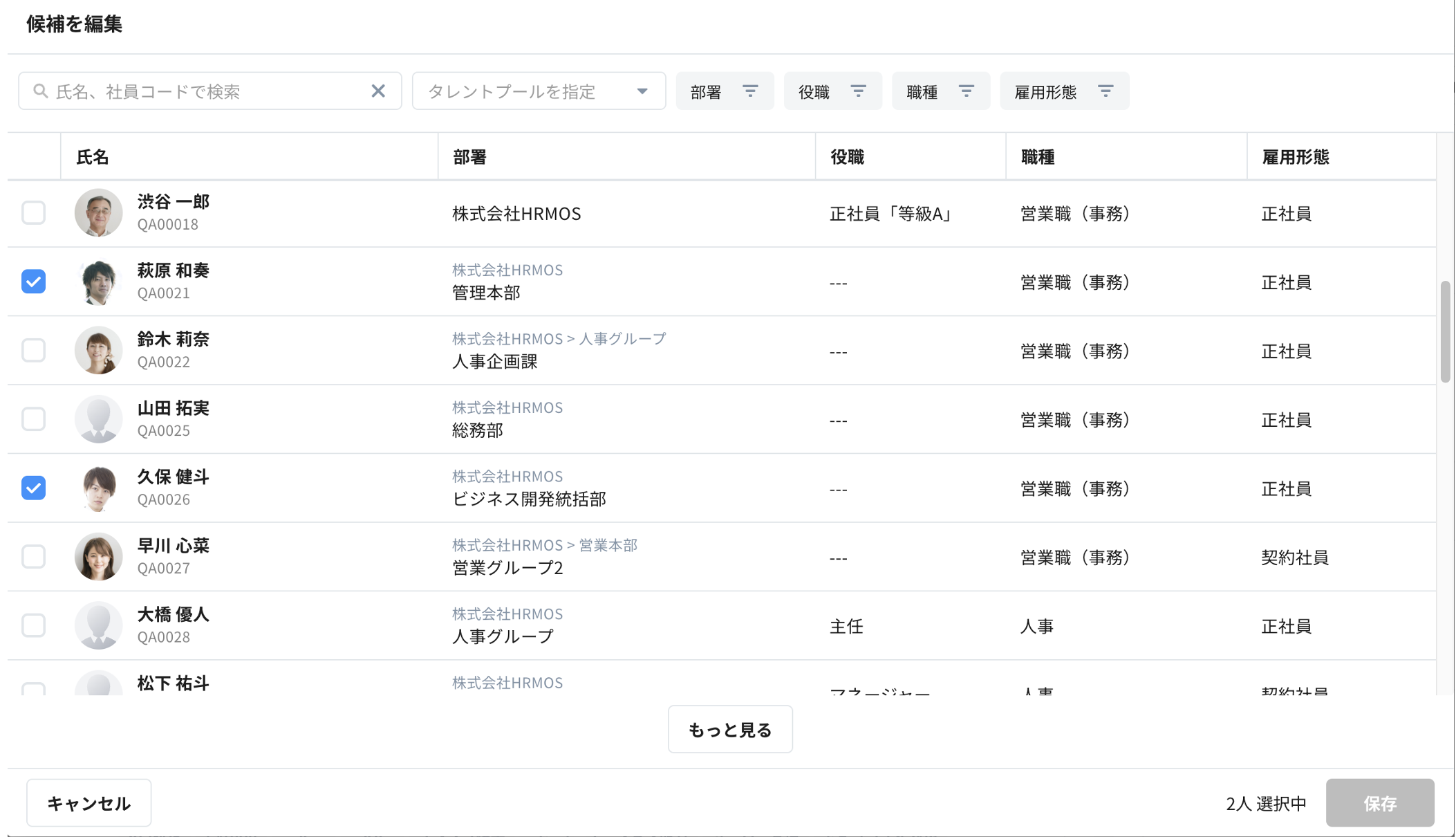Open the タレントプールを指定 dropdown
1456x837 pixels.
pos(539,91)
